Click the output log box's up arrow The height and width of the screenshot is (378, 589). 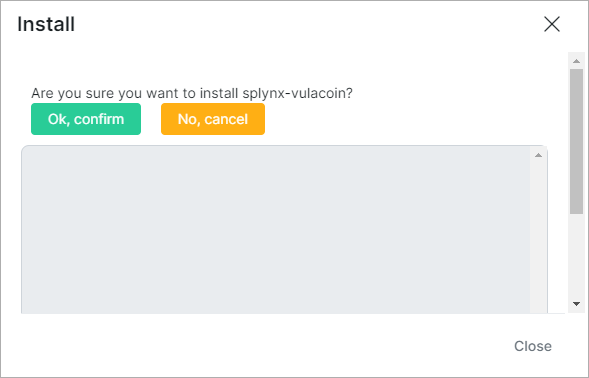(538, 155)
